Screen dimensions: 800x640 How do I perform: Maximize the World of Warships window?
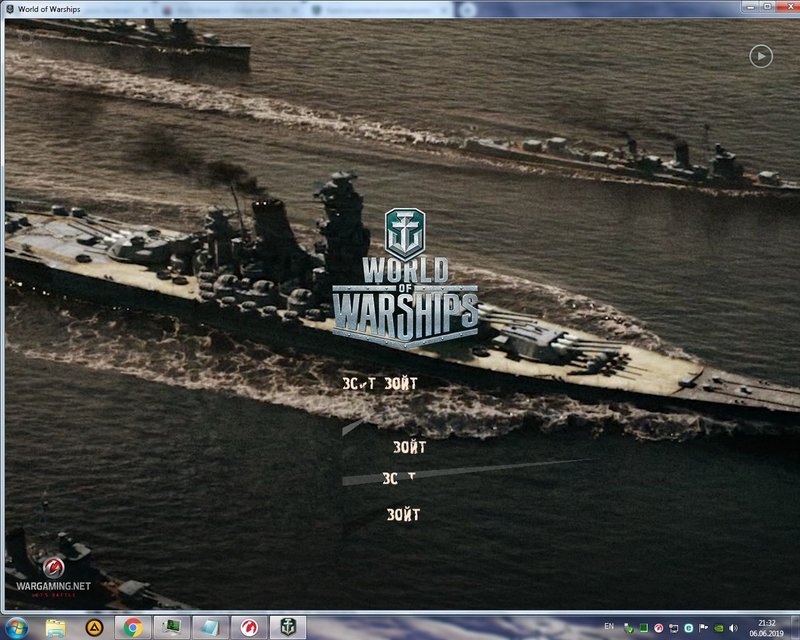(767, 6)
